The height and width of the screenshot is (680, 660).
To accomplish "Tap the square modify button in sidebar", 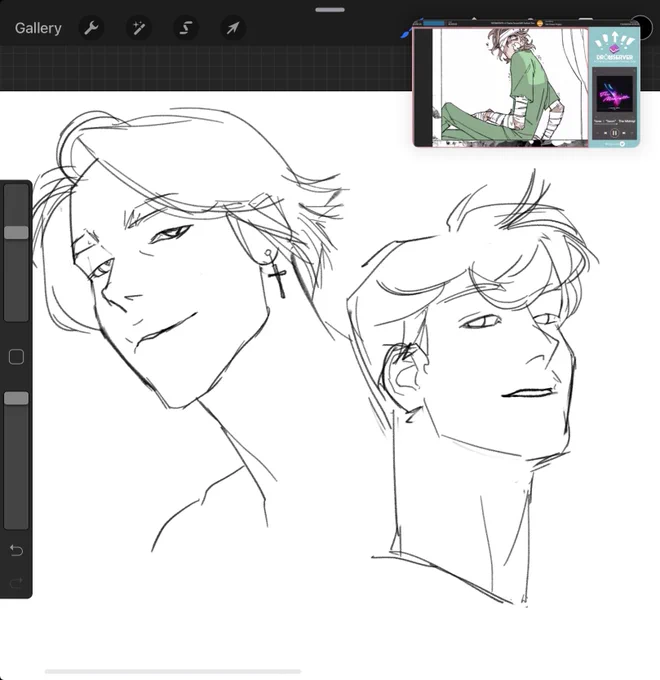I will 16,357.
